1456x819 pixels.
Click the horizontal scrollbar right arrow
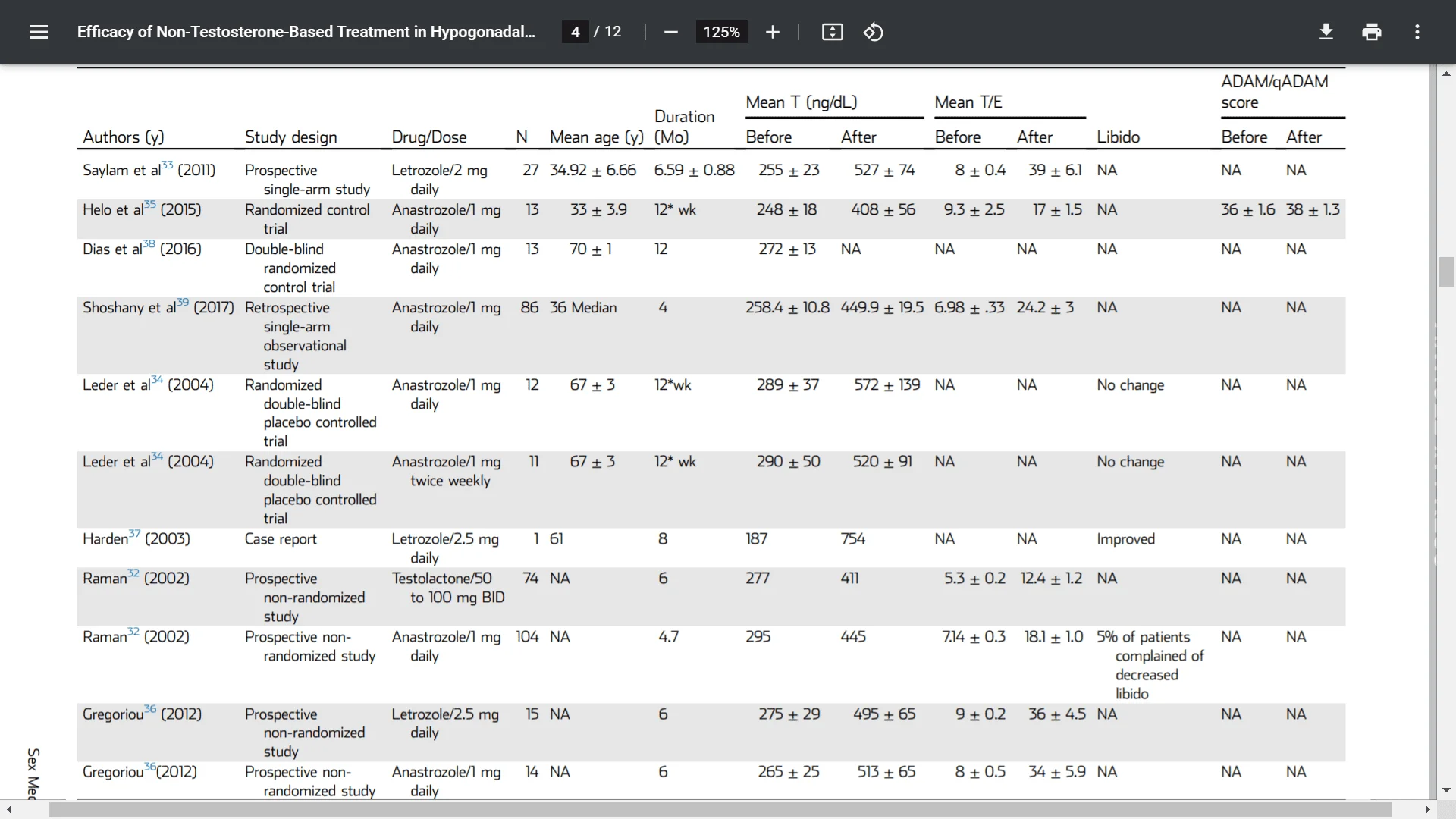(1428, 810)
